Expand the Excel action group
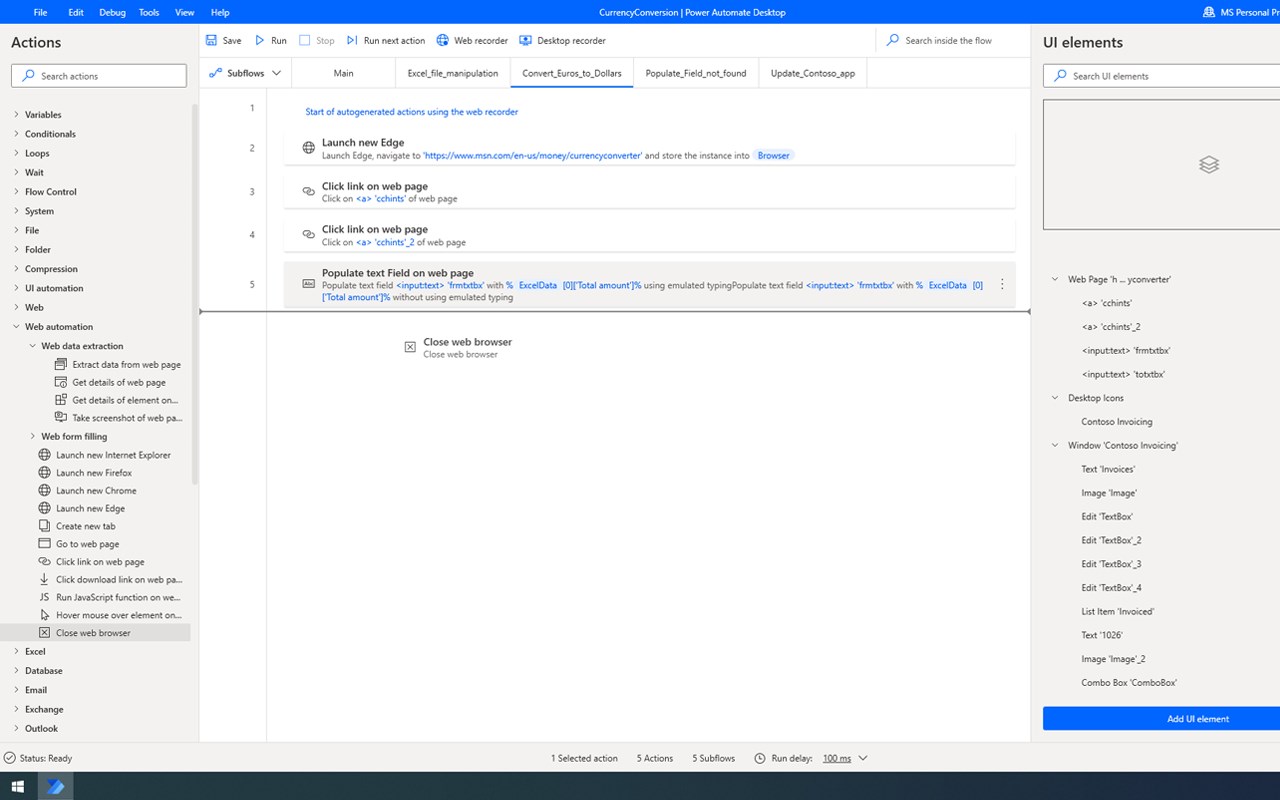Viewport: 1280px width, 800px height. [16, 652]
